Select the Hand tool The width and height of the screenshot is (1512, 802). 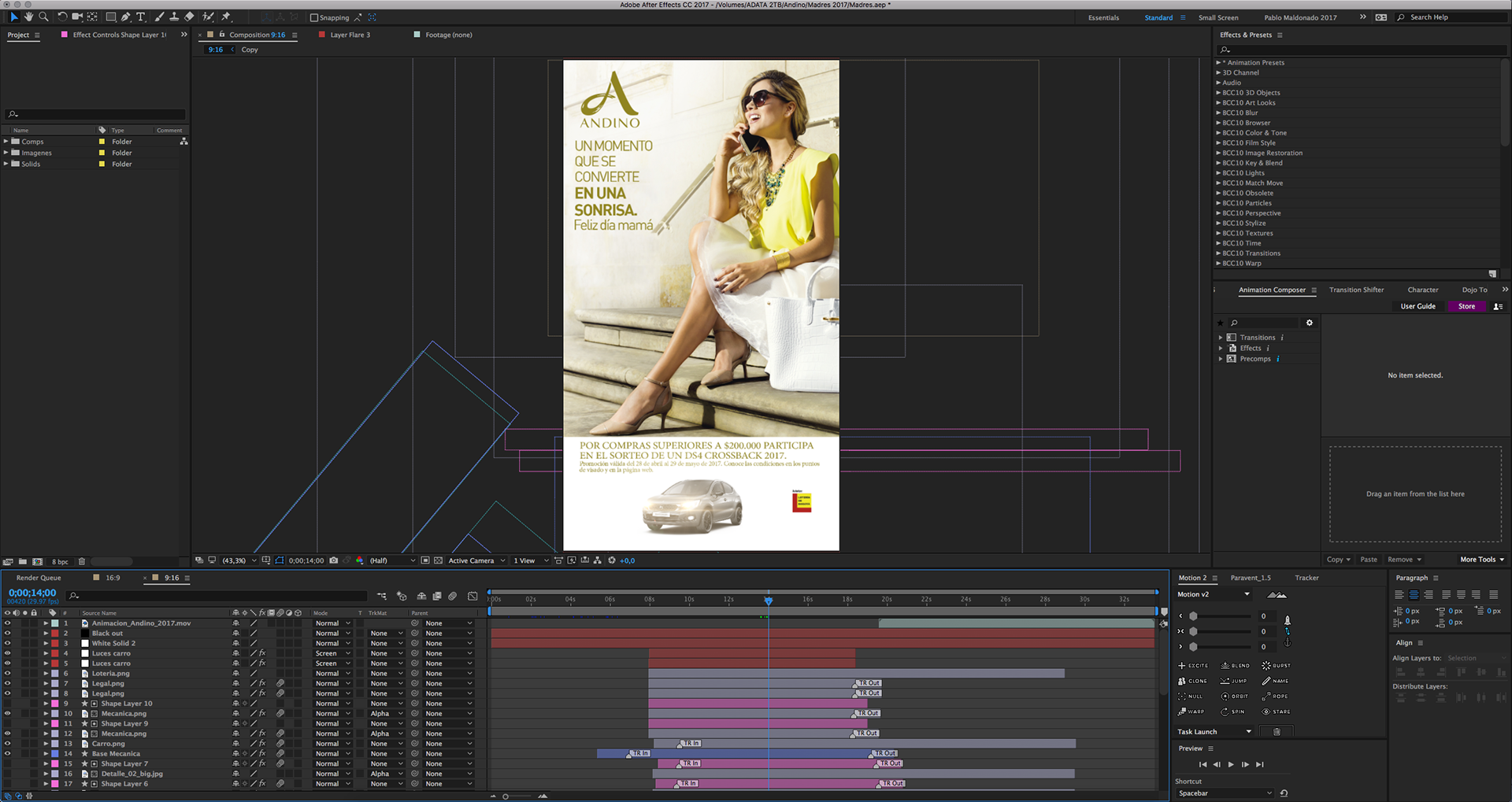click(x=29, y=17)
